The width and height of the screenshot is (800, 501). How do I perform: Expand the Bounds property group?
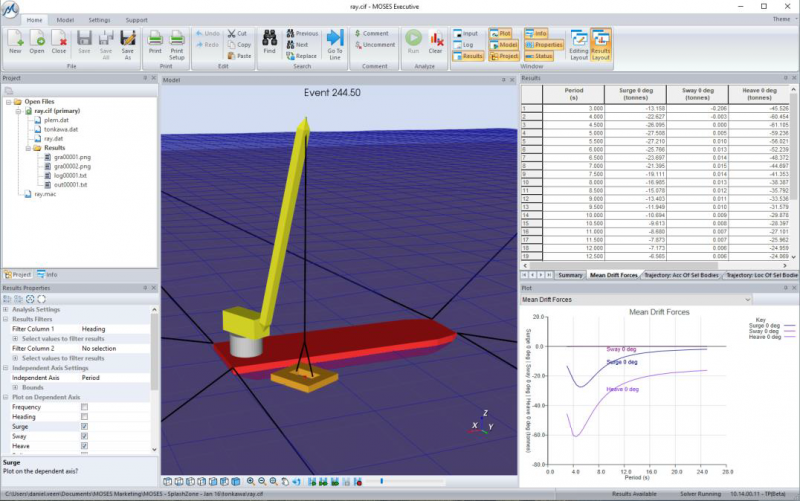(x=15, y=388)
